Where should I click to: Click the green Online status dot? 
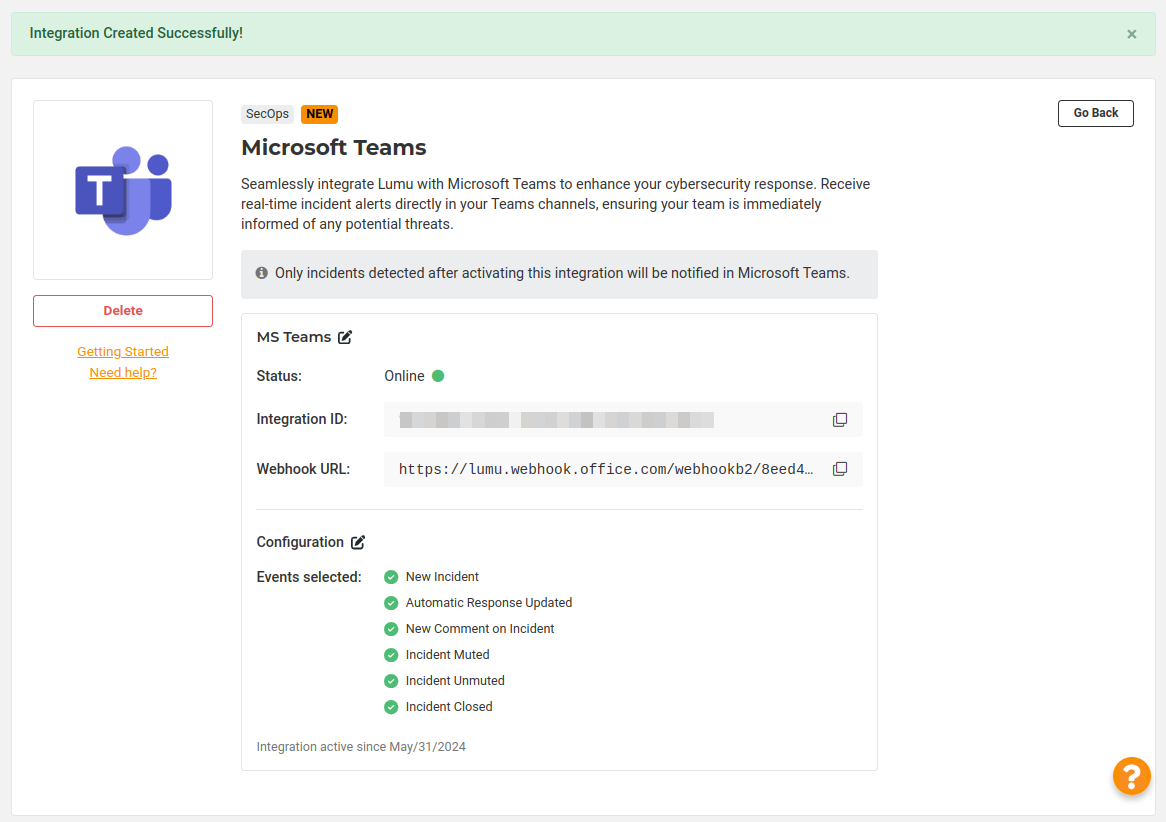(x=438, y=376)
